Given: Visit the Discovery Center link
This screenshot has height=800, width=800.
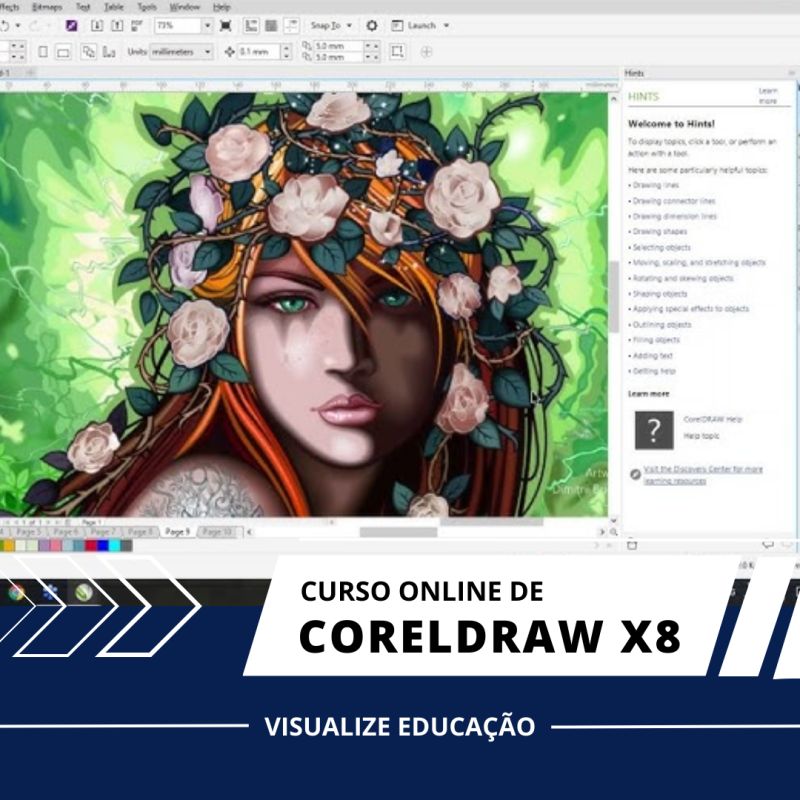Looking at the screenshot, I should tap(703, 475).
